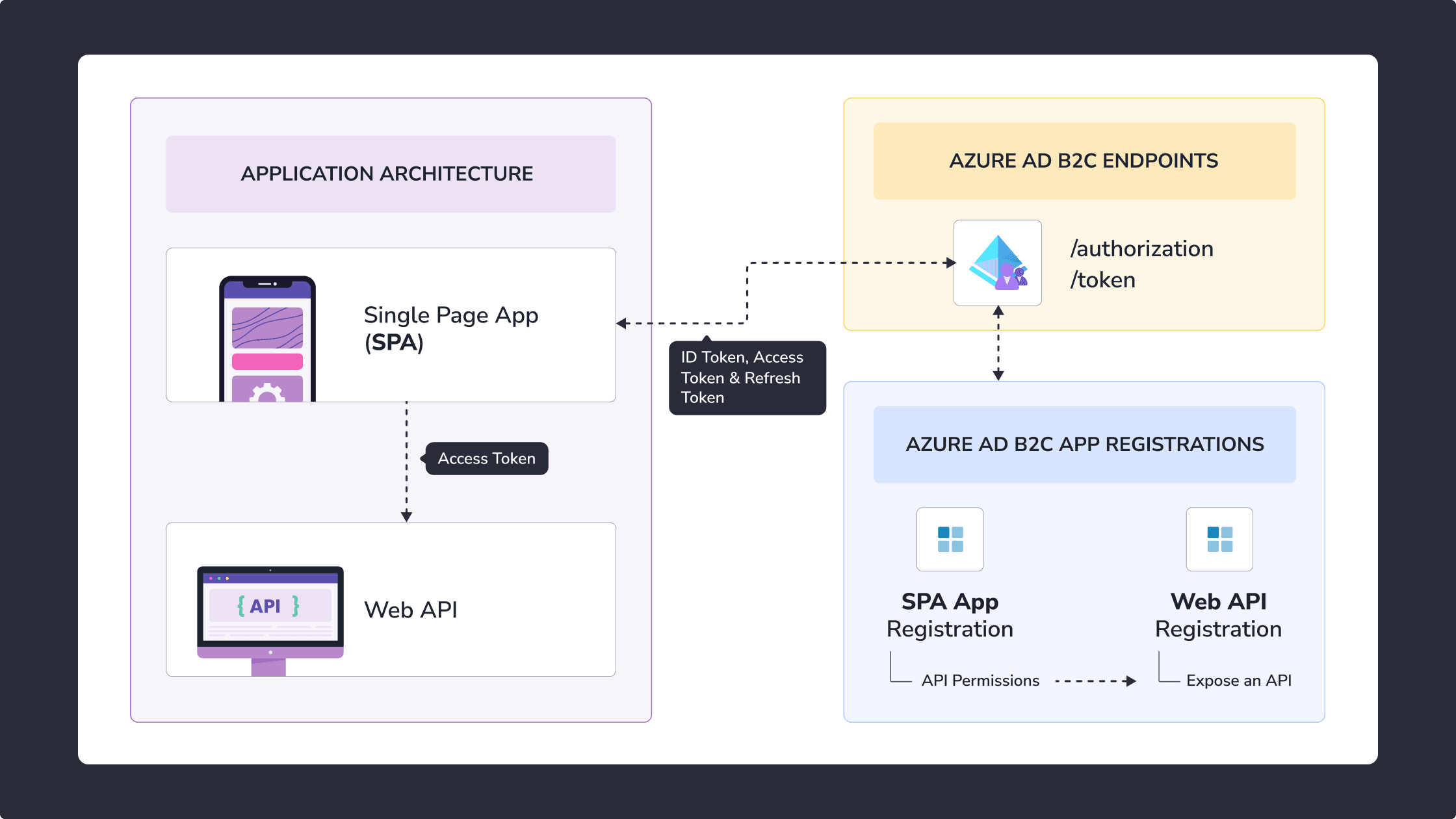Click the SPA App Registration grid icon
The image size is (1456, 819).
coord(950,539)
